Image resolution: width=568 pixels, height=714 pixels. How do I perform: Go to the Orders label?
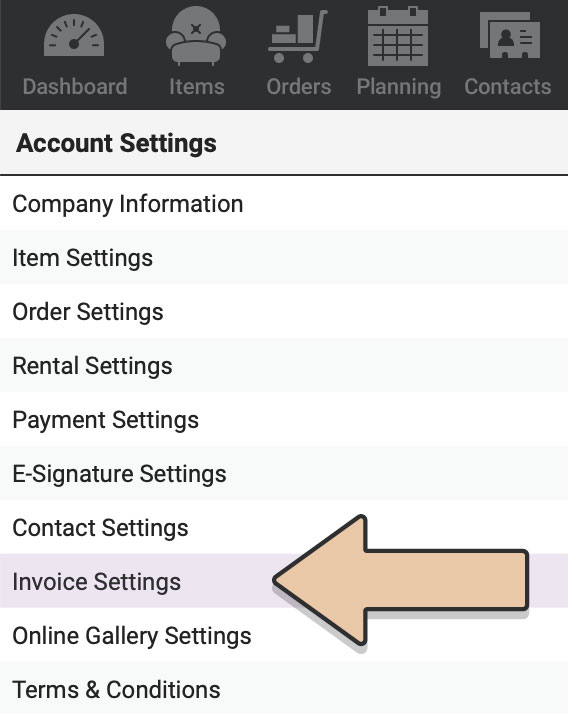pos(299,87)
